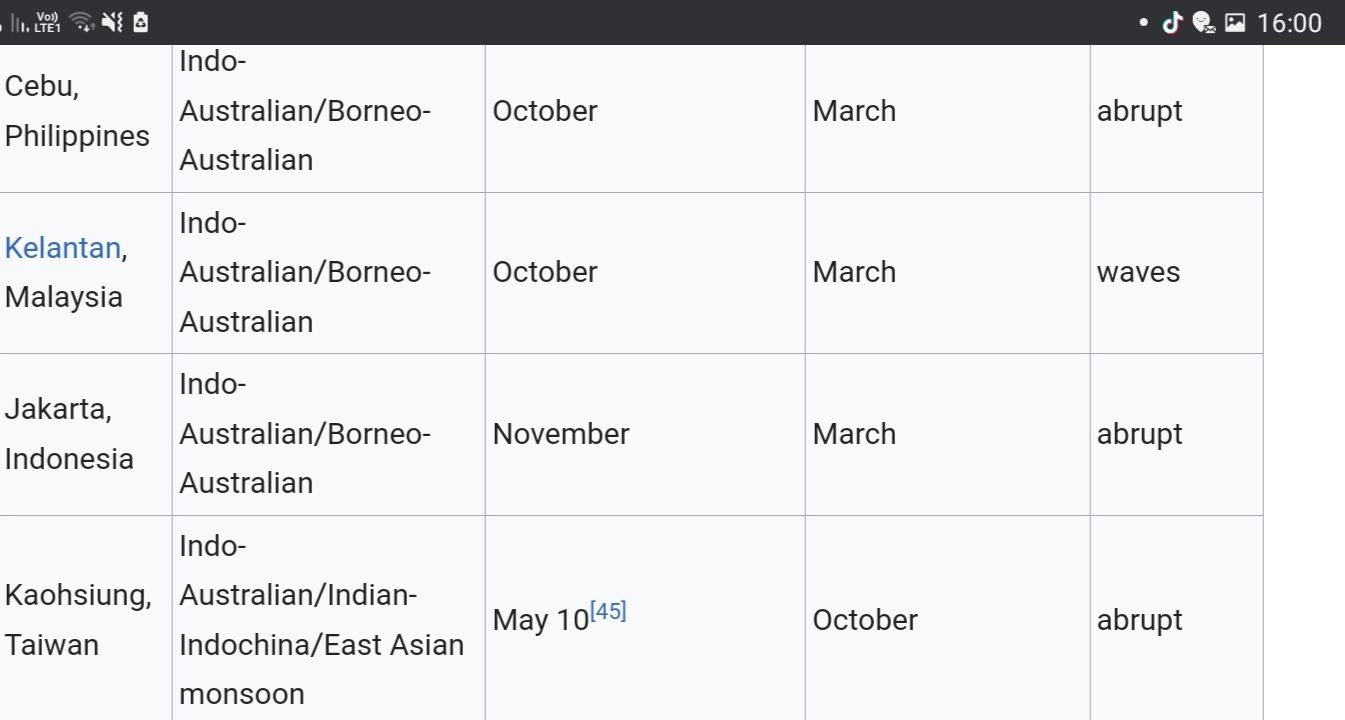The height and width of the screenshot is (720, 1345).
Task: Tap the May 10 date text
Action: pyautogui.click(x=540, y=620)
